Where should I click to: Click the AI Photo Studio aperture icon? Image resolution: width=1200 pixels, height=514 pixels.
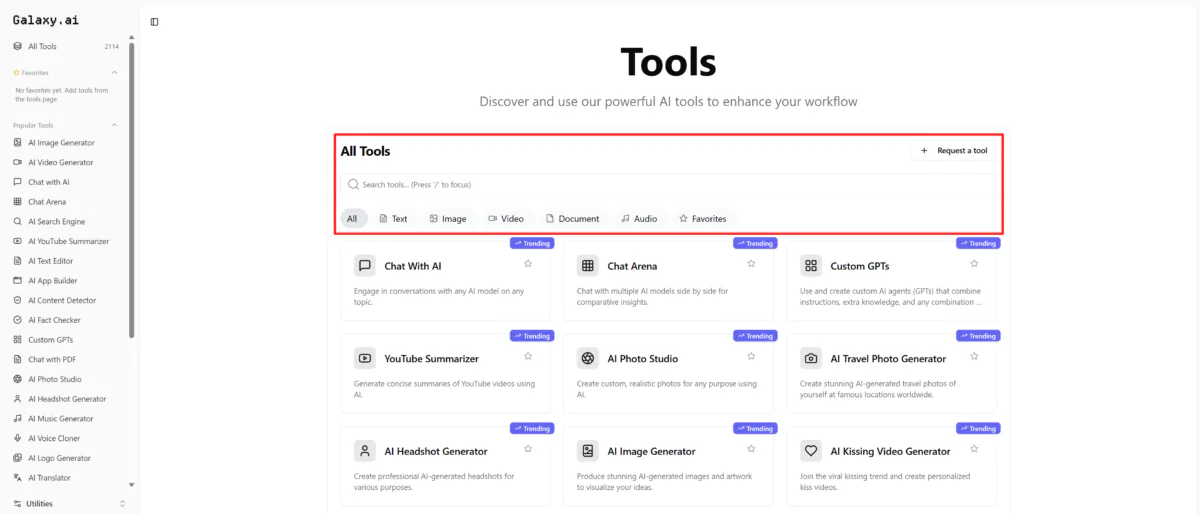tap(588, 358)
